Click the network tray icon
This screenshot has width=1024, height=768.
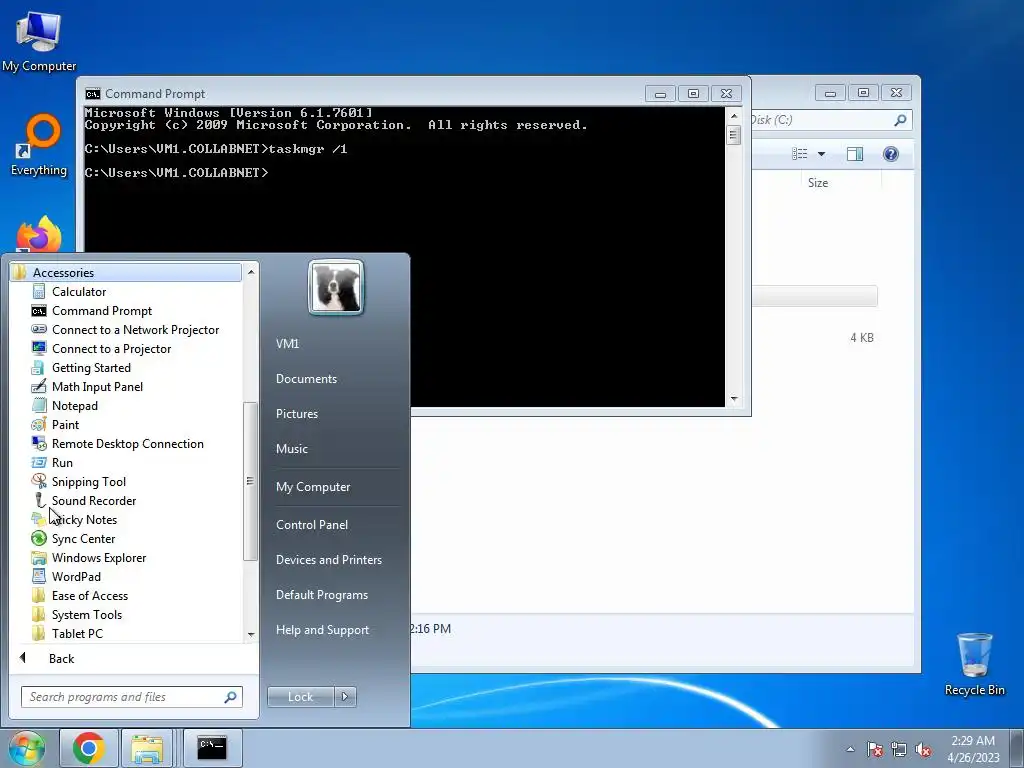pyautogui.click(x=899, y=749)
